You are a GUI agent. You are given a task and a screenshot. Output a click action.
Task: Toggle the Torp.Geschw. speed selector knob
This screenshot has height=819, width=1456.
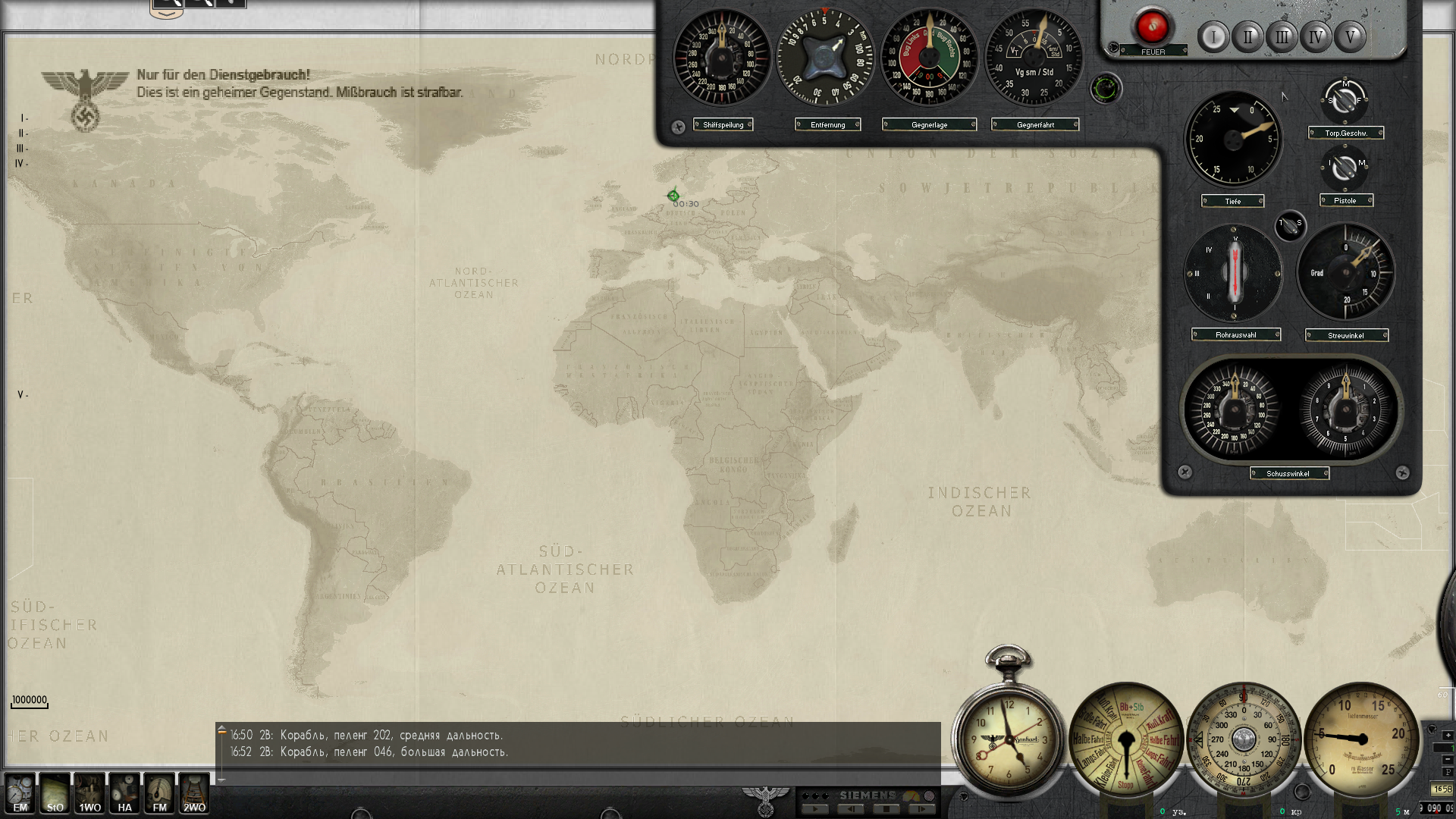(1345, 100)
